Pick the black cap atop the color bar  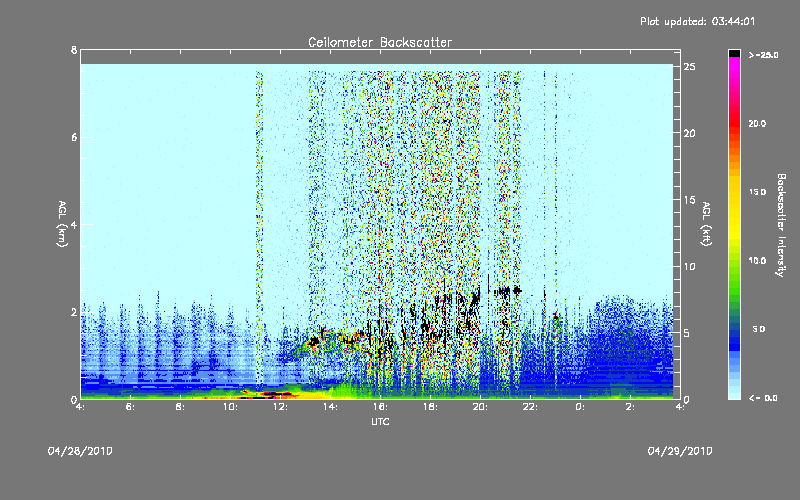pyautogui.click(x=734, y=52)
